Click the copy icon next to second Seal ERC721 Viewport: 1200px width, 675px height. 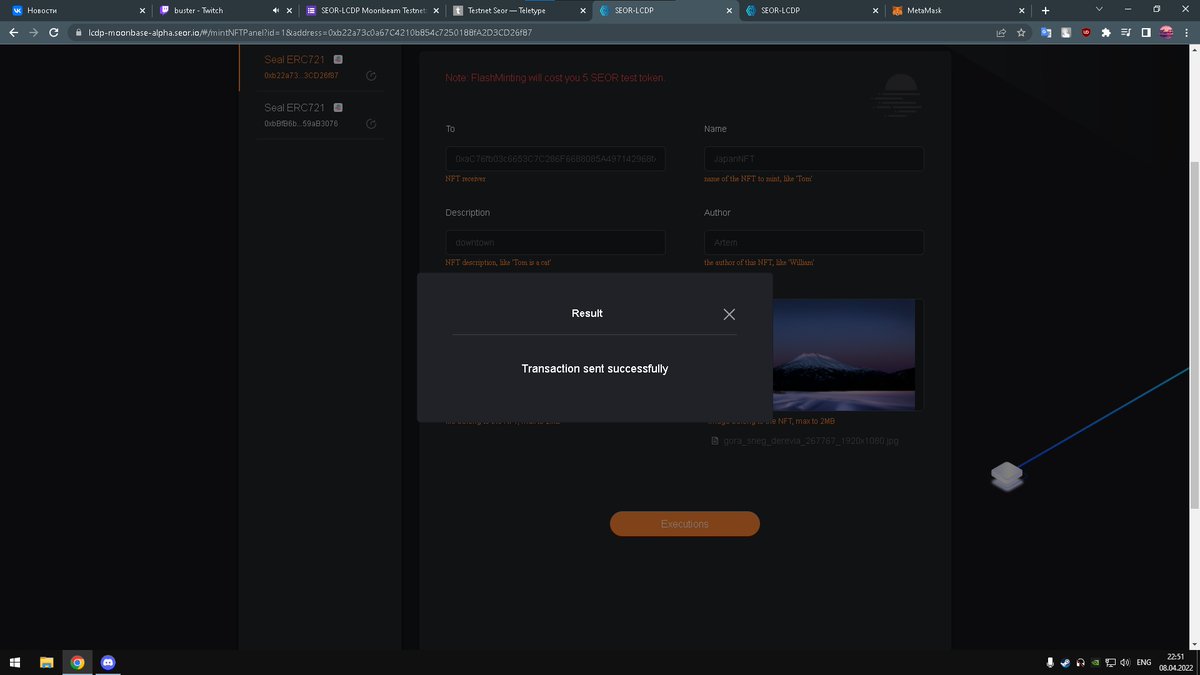tap(338, 107)
